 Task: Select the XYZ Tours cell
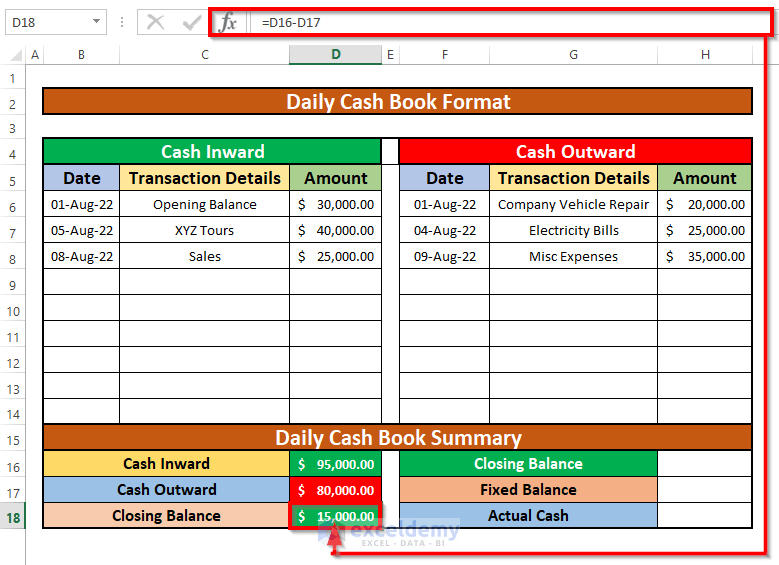[x=205, y=230]
